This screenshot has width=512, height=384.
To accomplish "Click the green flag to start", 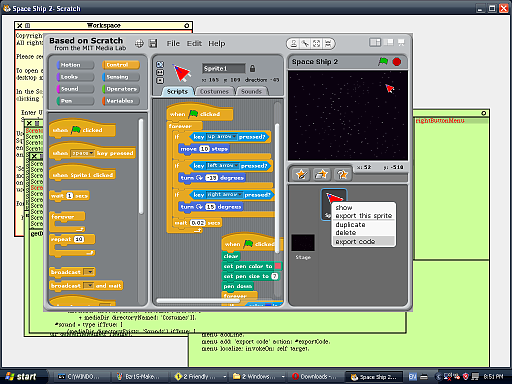I will tap(383, 61).
